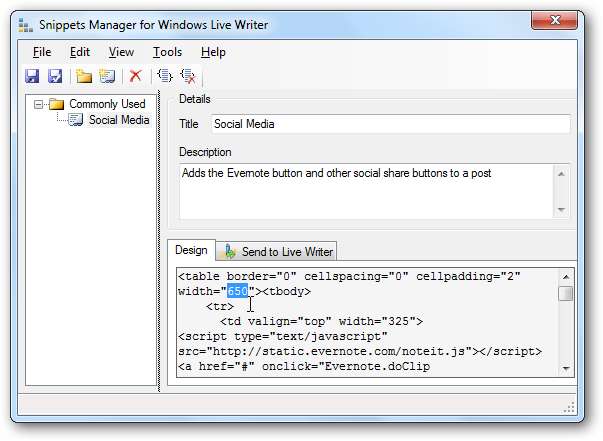This screenshot has height=441, width=603.
Task: Click the second save icon with checkmark
Action: click(x=56, y=76)
